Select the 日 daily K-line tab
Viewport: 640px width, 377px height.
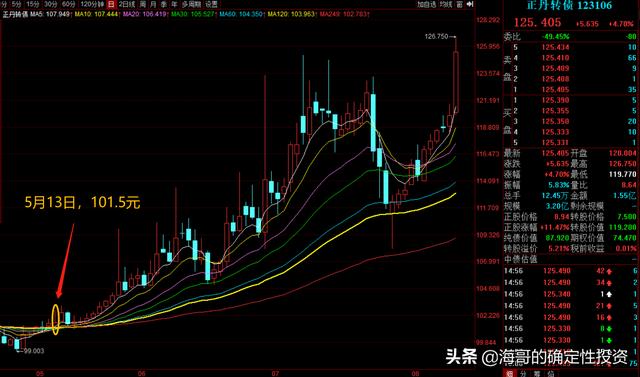111,4
